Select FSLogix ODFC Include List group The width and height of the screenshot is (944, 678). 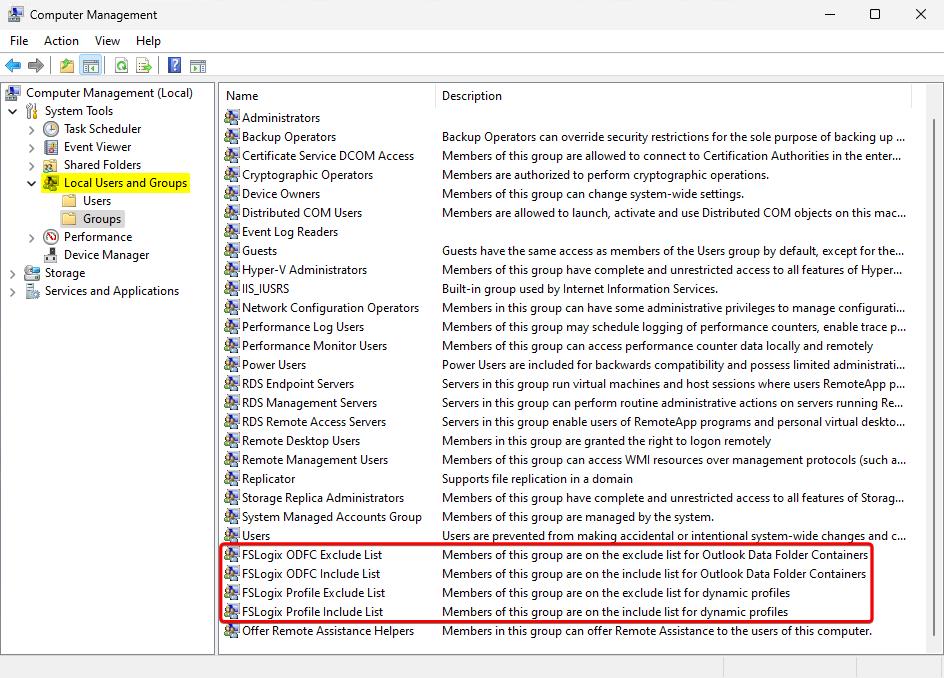pyautogui.click(x=311, y=574)
